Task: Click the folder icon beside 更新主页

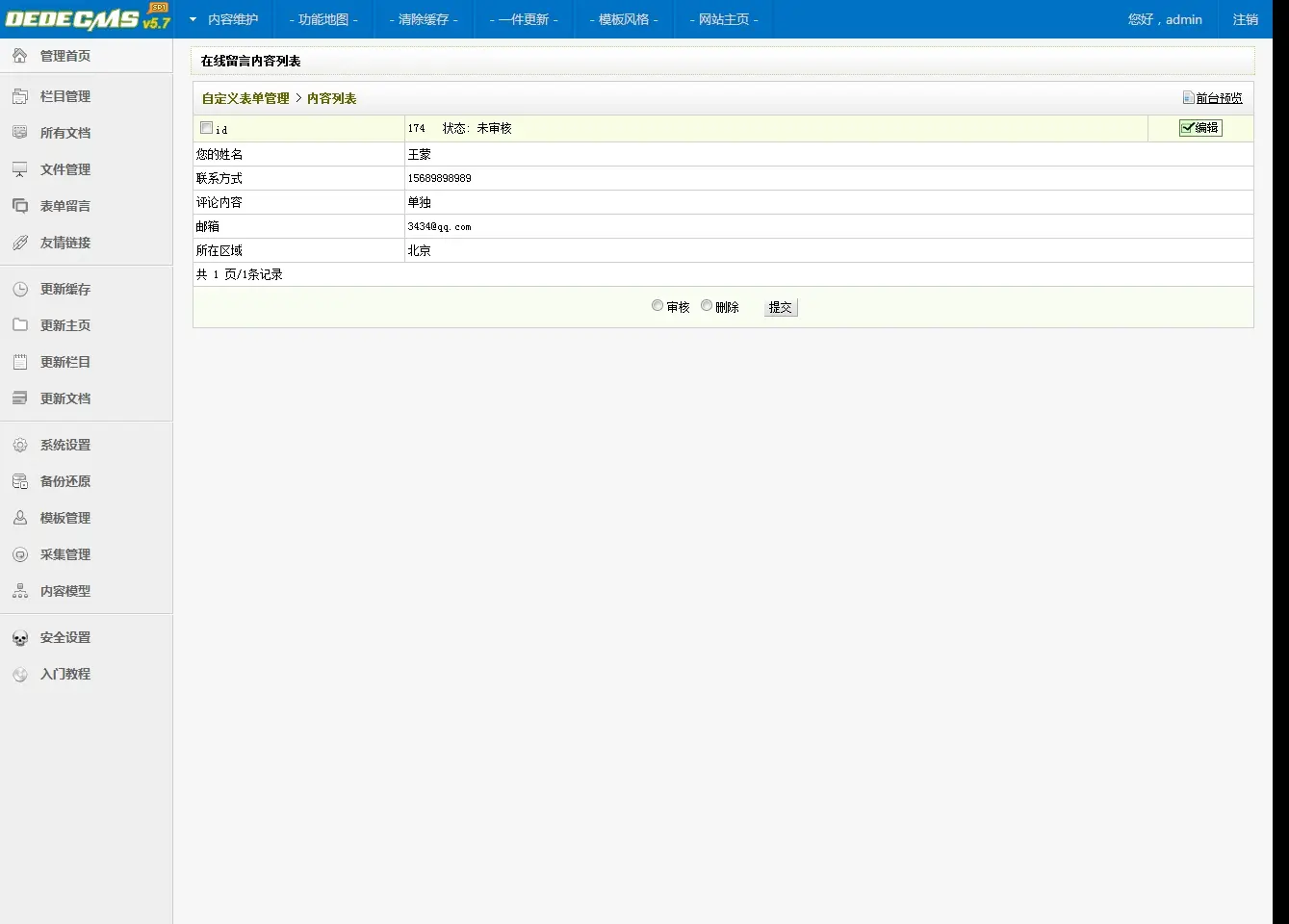Action: coord(20,325)
